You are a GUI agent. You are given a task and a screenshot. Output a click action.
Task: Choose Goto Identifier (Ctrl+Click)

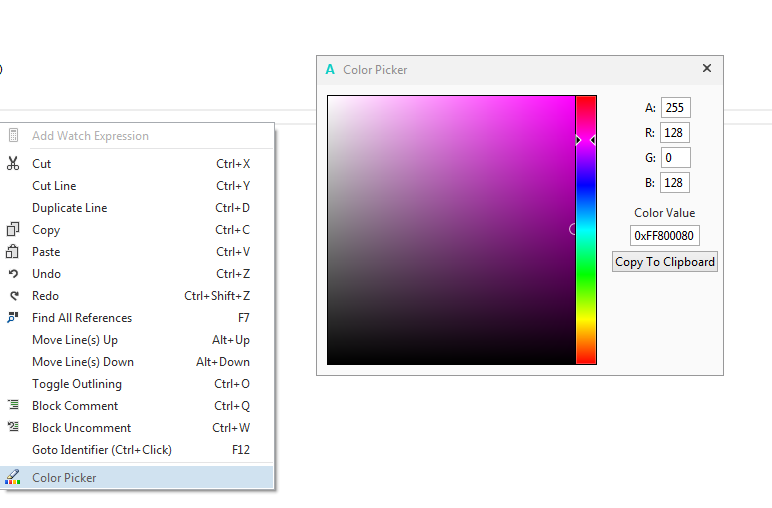click(137, 449)
